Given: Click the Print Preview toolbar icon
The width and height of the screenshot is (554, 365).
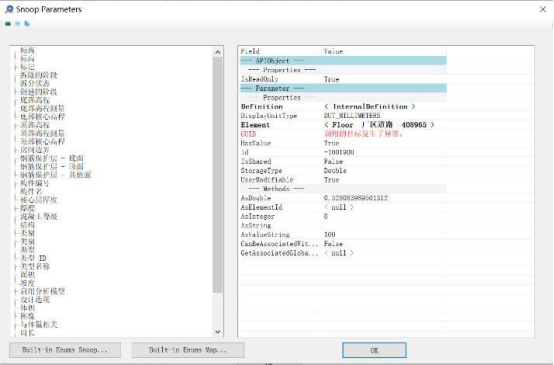Looking at the screenshot, I should pos(18,24).
